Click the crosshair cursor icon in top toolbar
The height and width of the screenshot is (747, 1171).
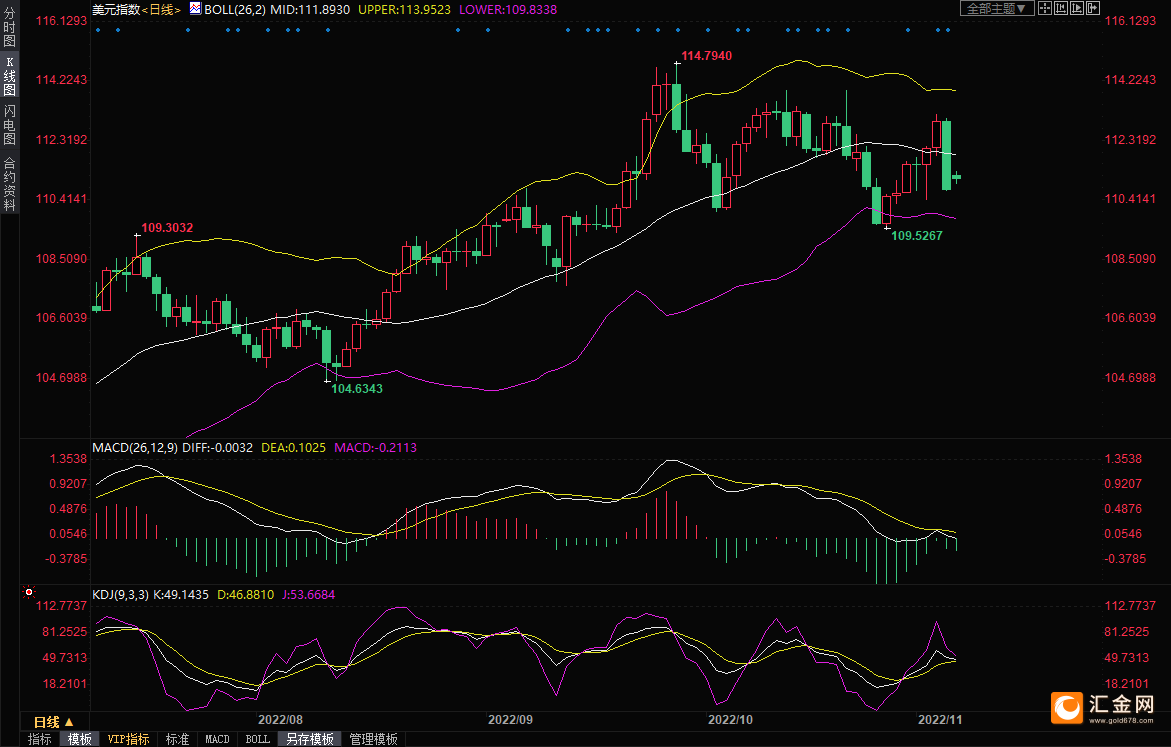(1045, 8)
